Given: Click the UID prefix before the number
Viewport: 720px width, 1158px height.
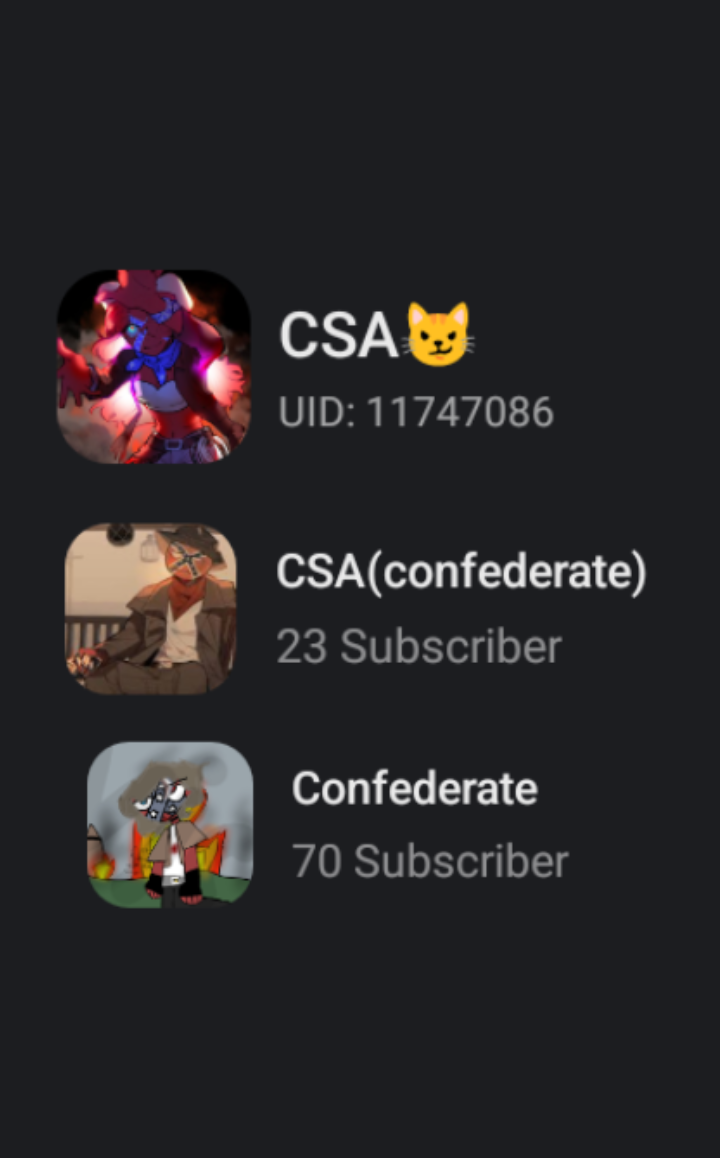Looking at the screenshot, I should point(316,412).
